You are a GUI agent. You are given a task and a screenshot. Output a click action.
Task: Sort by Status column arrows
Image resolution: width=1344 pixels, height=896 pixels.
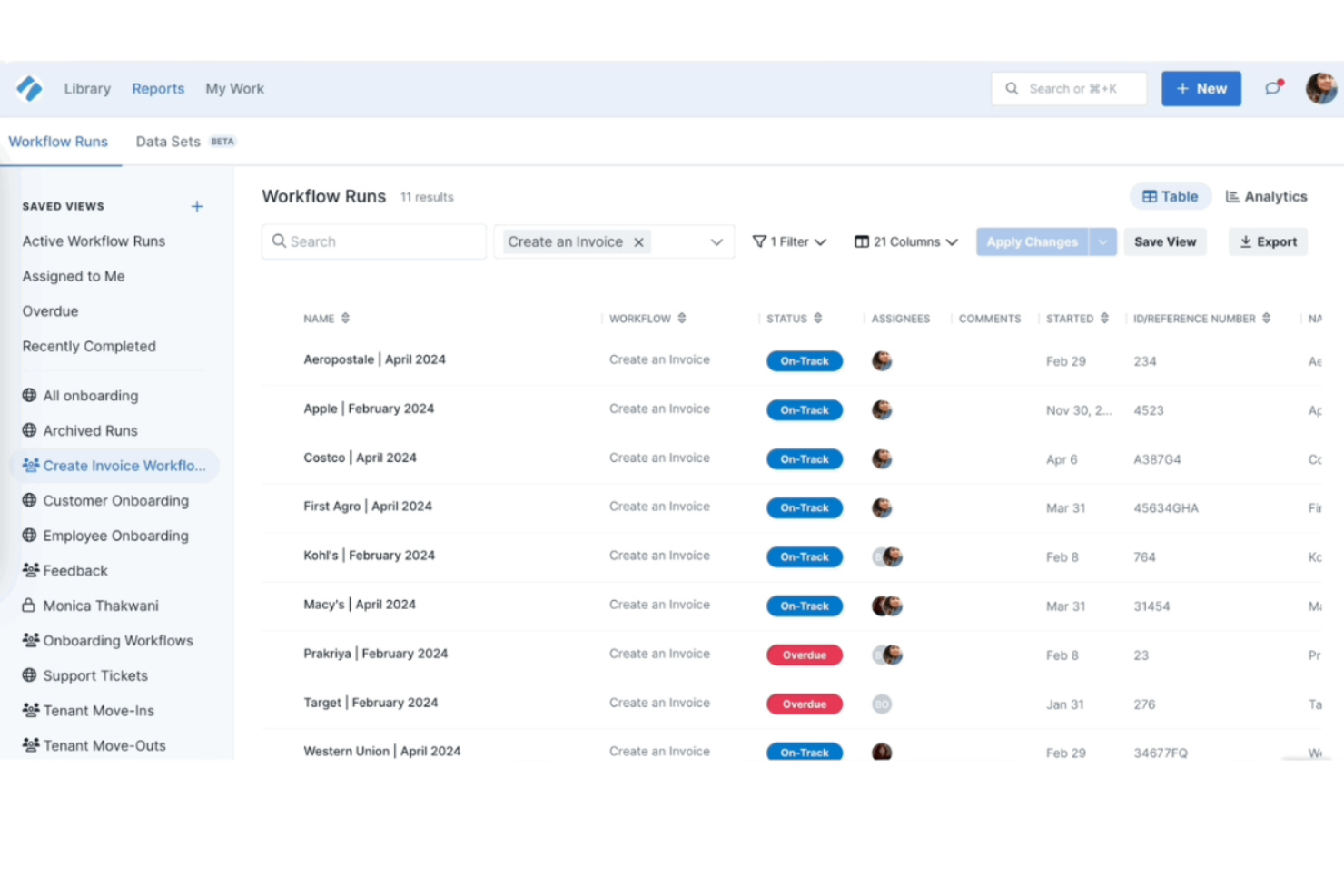coord(818,319)
